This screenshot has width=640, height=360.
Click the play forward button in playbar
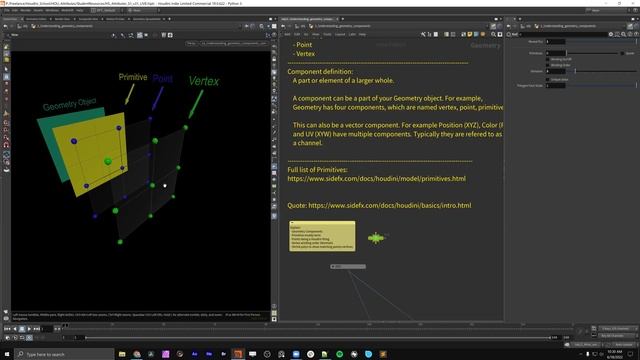pyautogui.click(x=29, y=329)
